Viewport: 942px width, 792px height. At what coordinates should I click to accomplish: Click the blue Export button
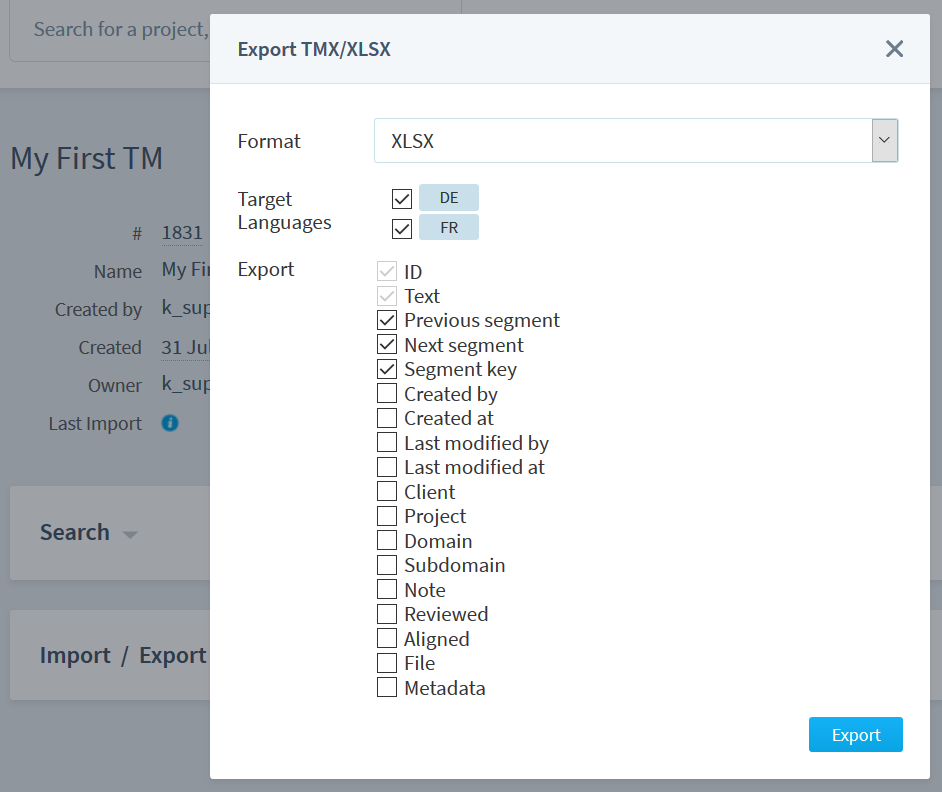pos(855,734)
